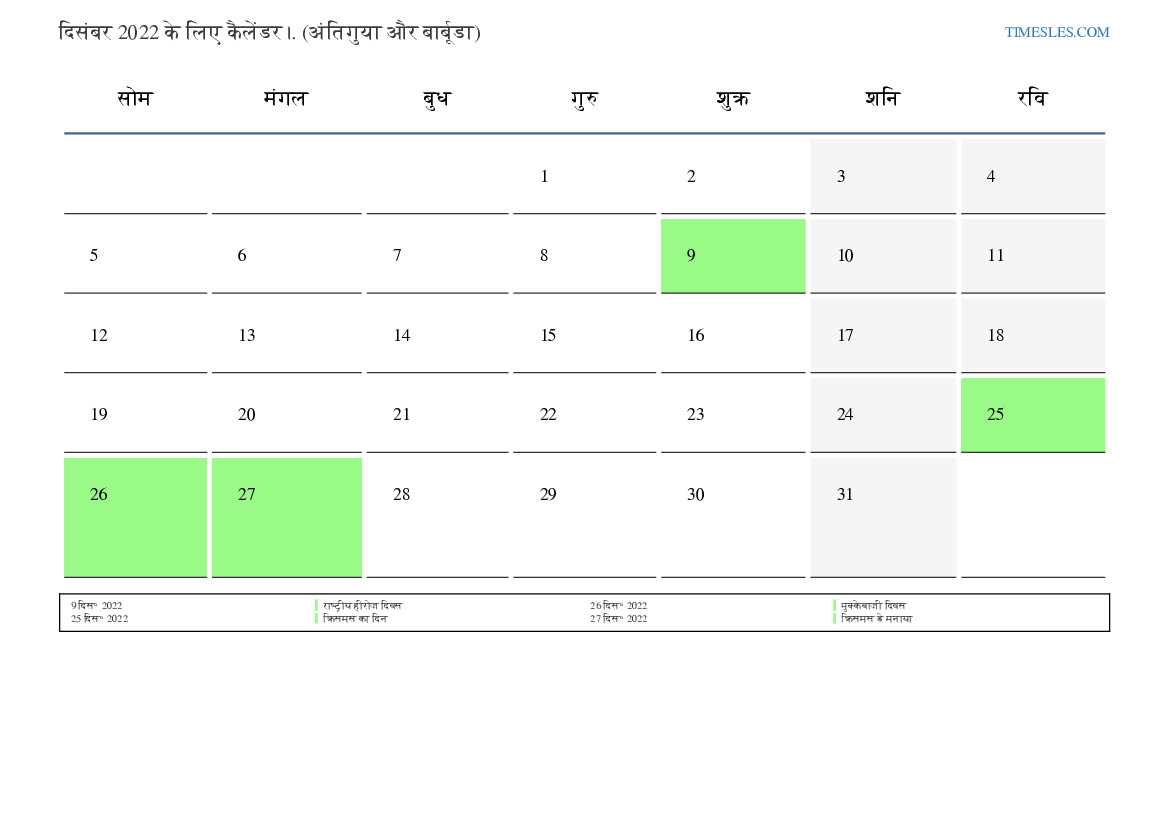Pick date 20 in the मंगल column
The height and width of the screenshot is (827, 1169).
[247, 415]
